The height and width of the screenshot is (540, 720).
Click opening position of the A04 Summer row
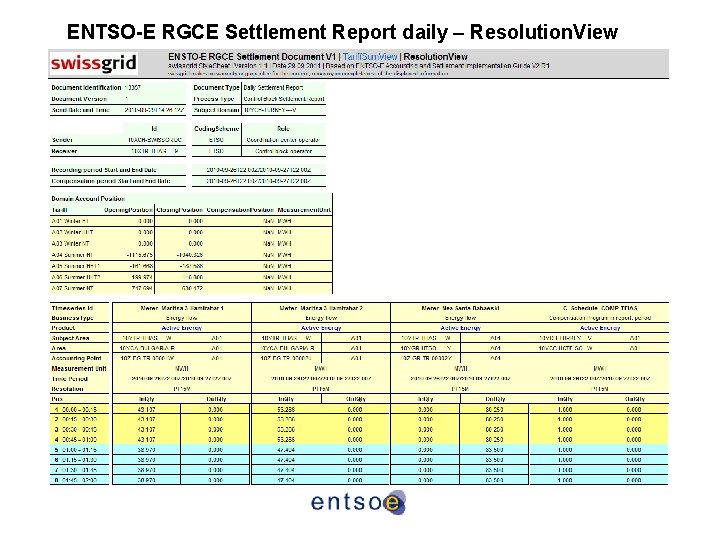[x=139, y=255]
